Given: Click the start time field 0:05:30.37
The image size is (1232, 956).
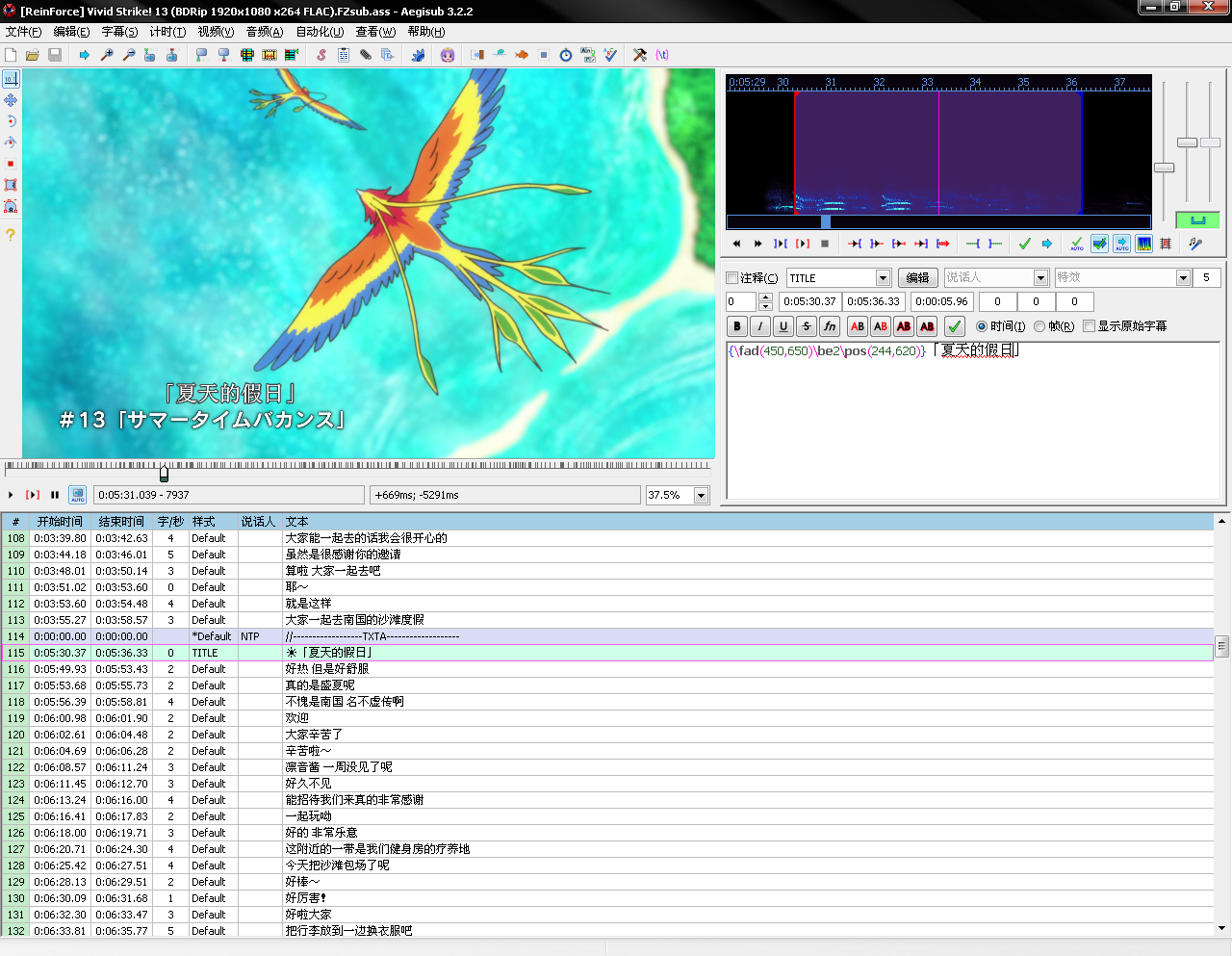Looking at the screenshot, I should pyautogui.click(x=809, y=301).
